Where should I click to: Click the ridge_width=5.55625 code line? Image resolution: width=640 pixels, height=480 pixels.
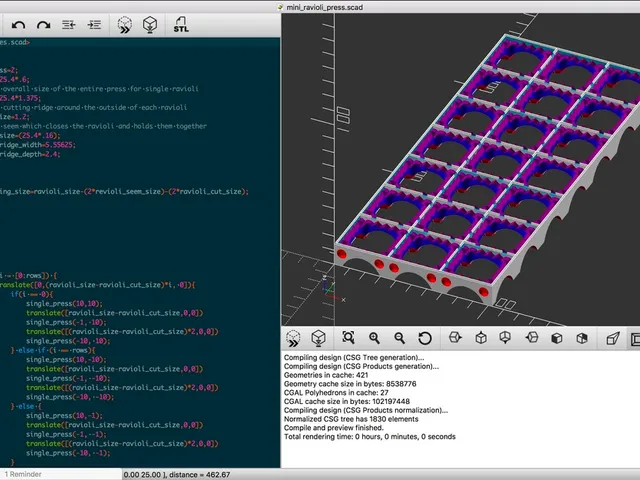click(x=38, y=145)
